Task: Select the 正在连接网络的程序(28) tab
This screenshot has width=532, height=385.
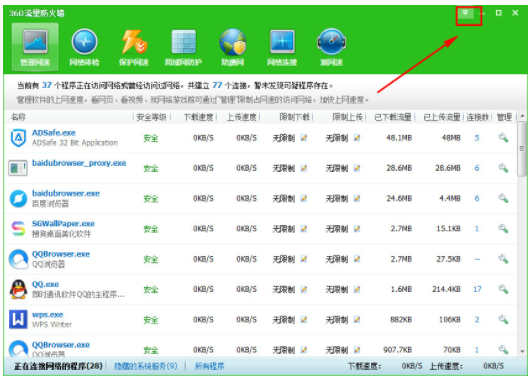Action: point(58,366)
